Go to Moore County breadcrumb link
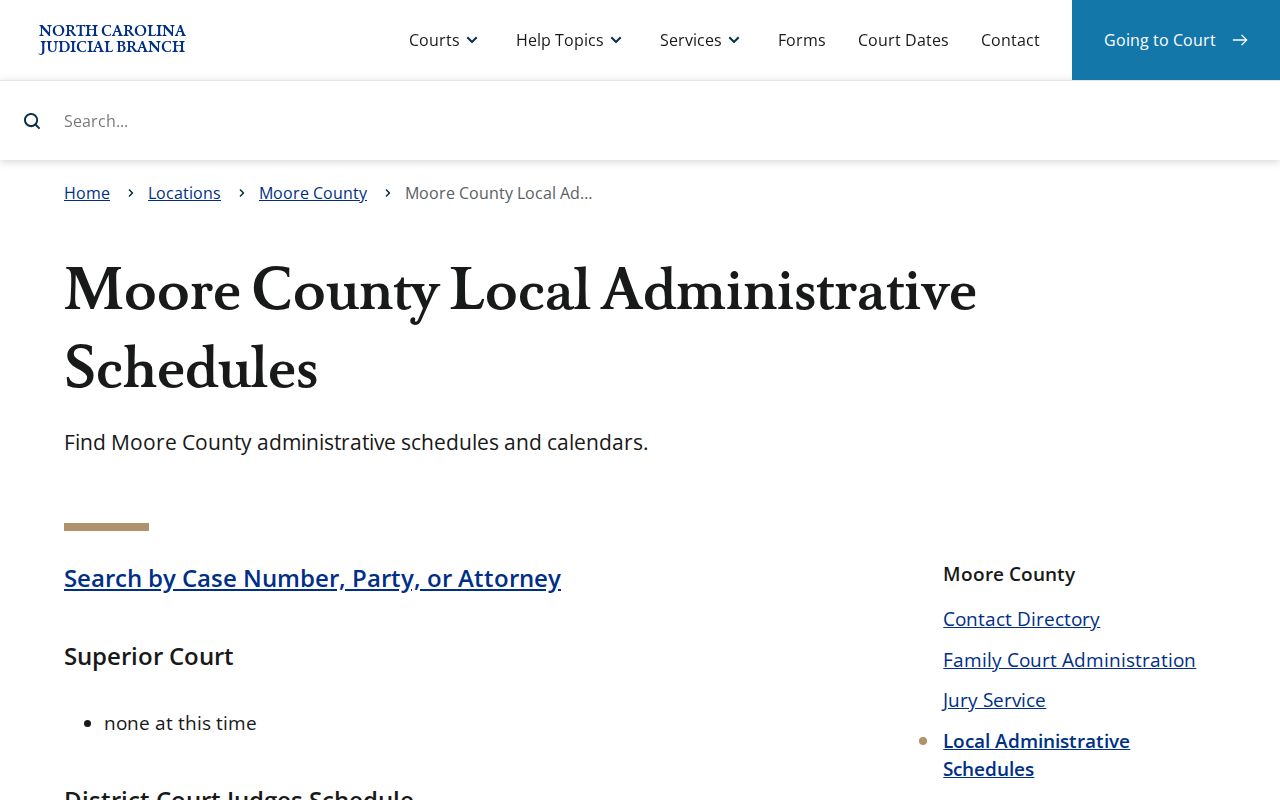The image size is (1280, 800). tap(313, 193)
